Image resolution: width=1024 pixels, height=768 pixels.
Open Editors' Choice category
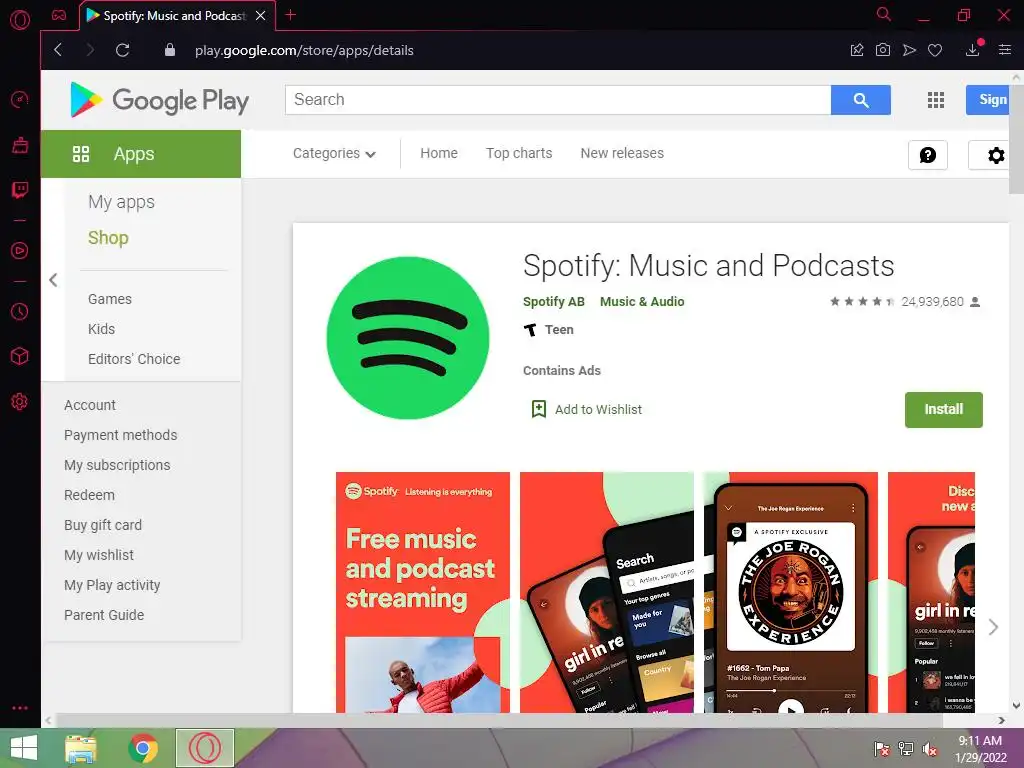click(134, 359)
